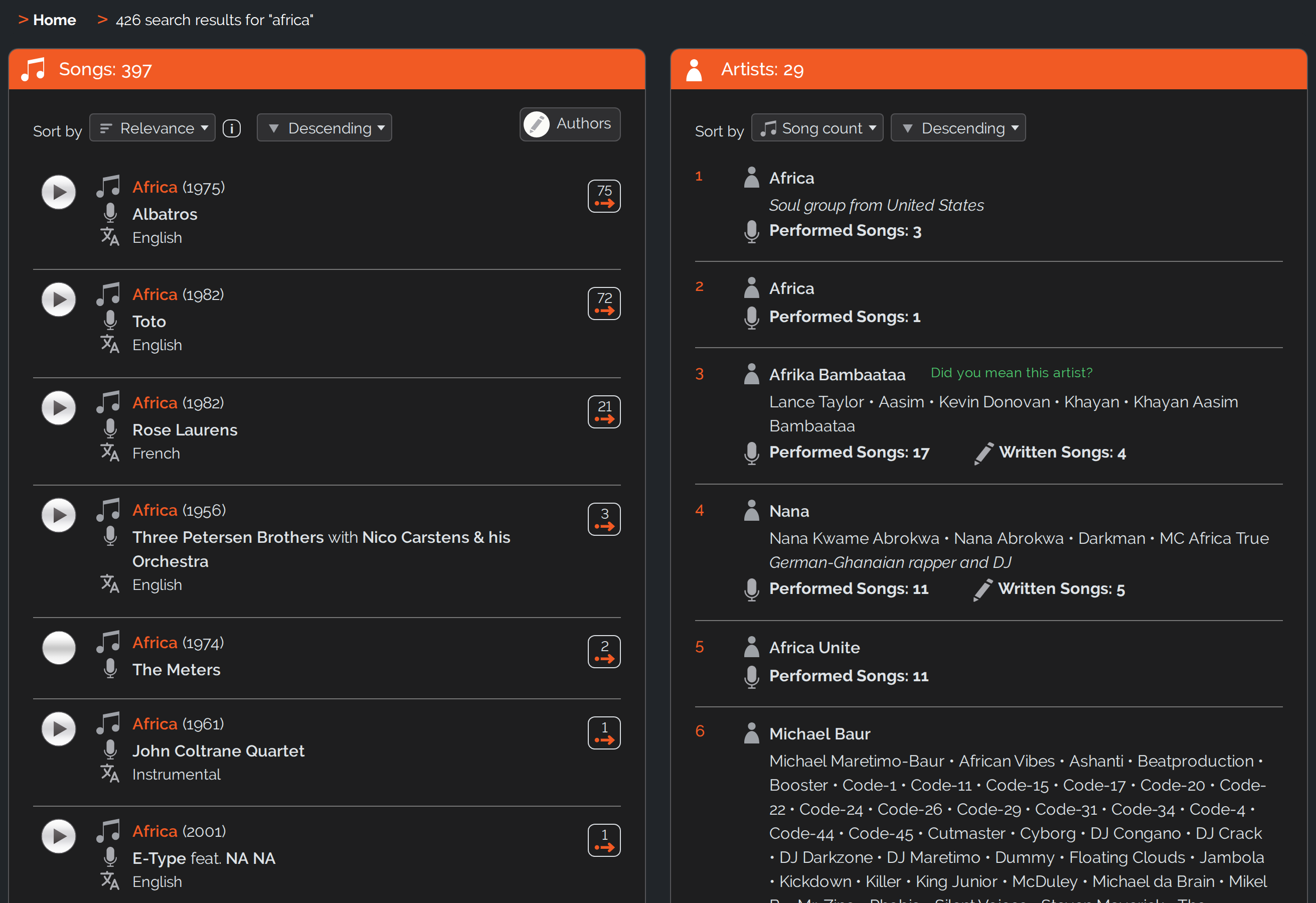Image resolution: width=1316 pixels, height=903 pixels.
Task: Open the songs Descending order dropdown
Action: click(324, 128)
